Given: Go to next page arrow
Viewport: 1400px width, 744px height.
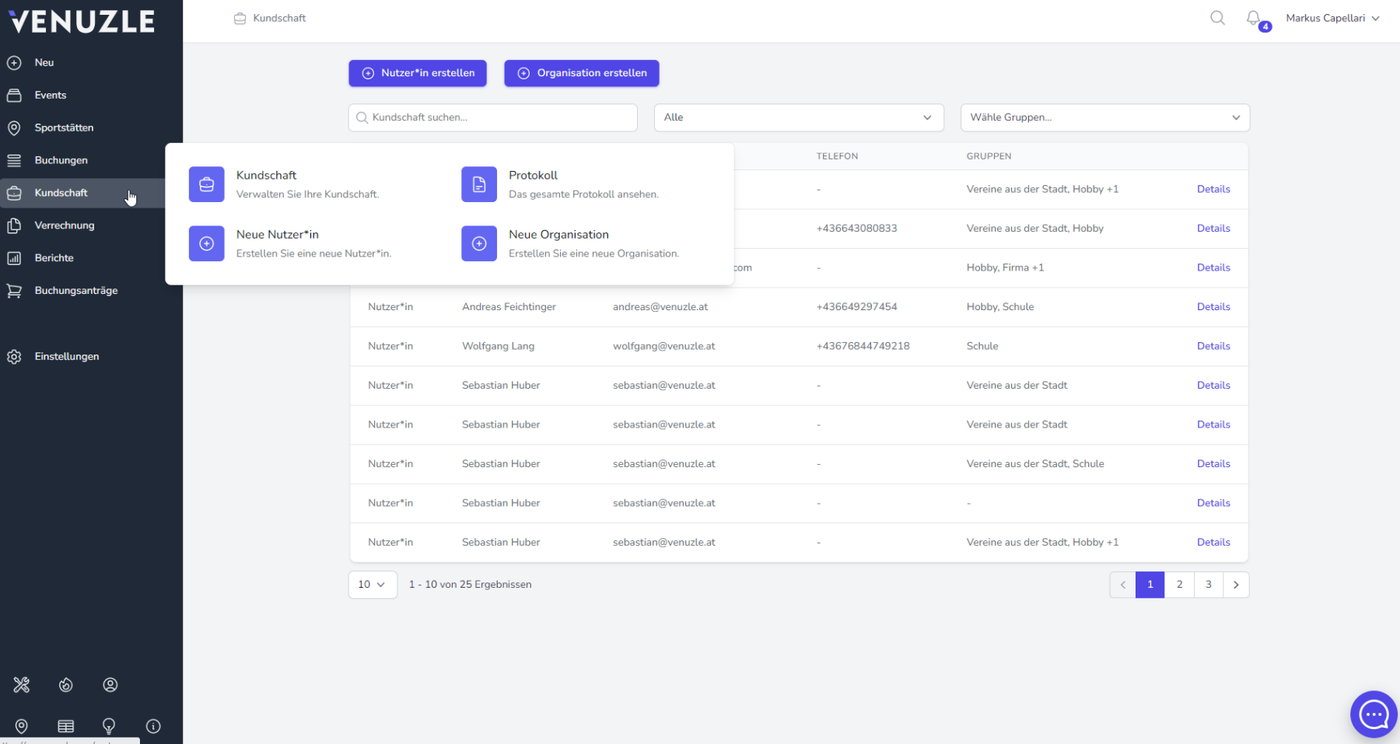Looking at the screenshot, I should tap(1236, 584).
